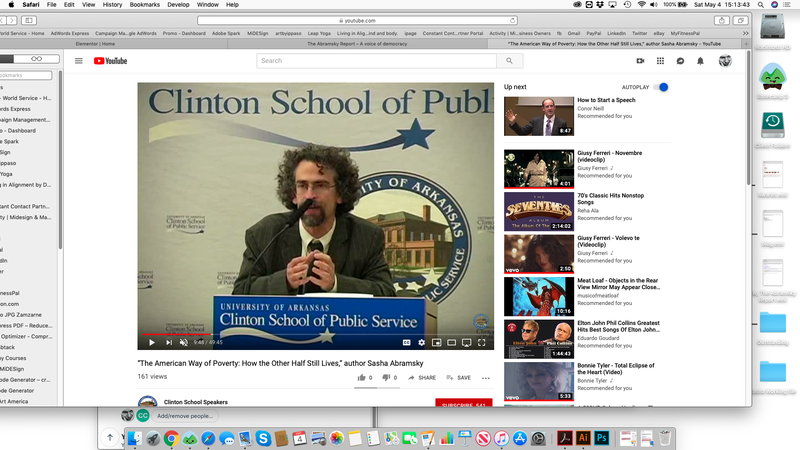800x450 pixels.
Task: Switch to the Elementor | Home tab
Action: [x=95, y=44]
